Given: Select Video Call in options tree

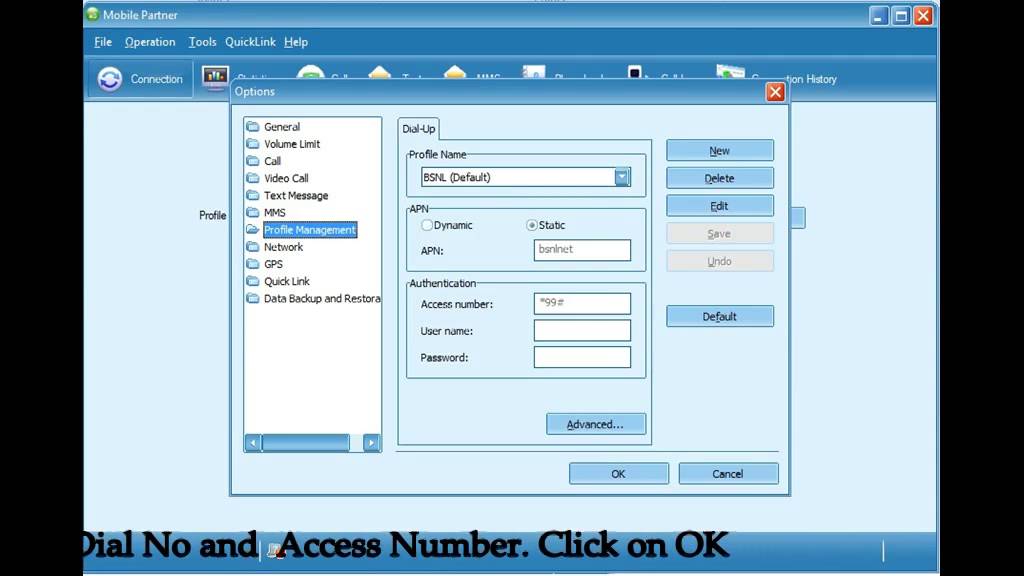Looking at the screenshot, I should tap(286, 178).
